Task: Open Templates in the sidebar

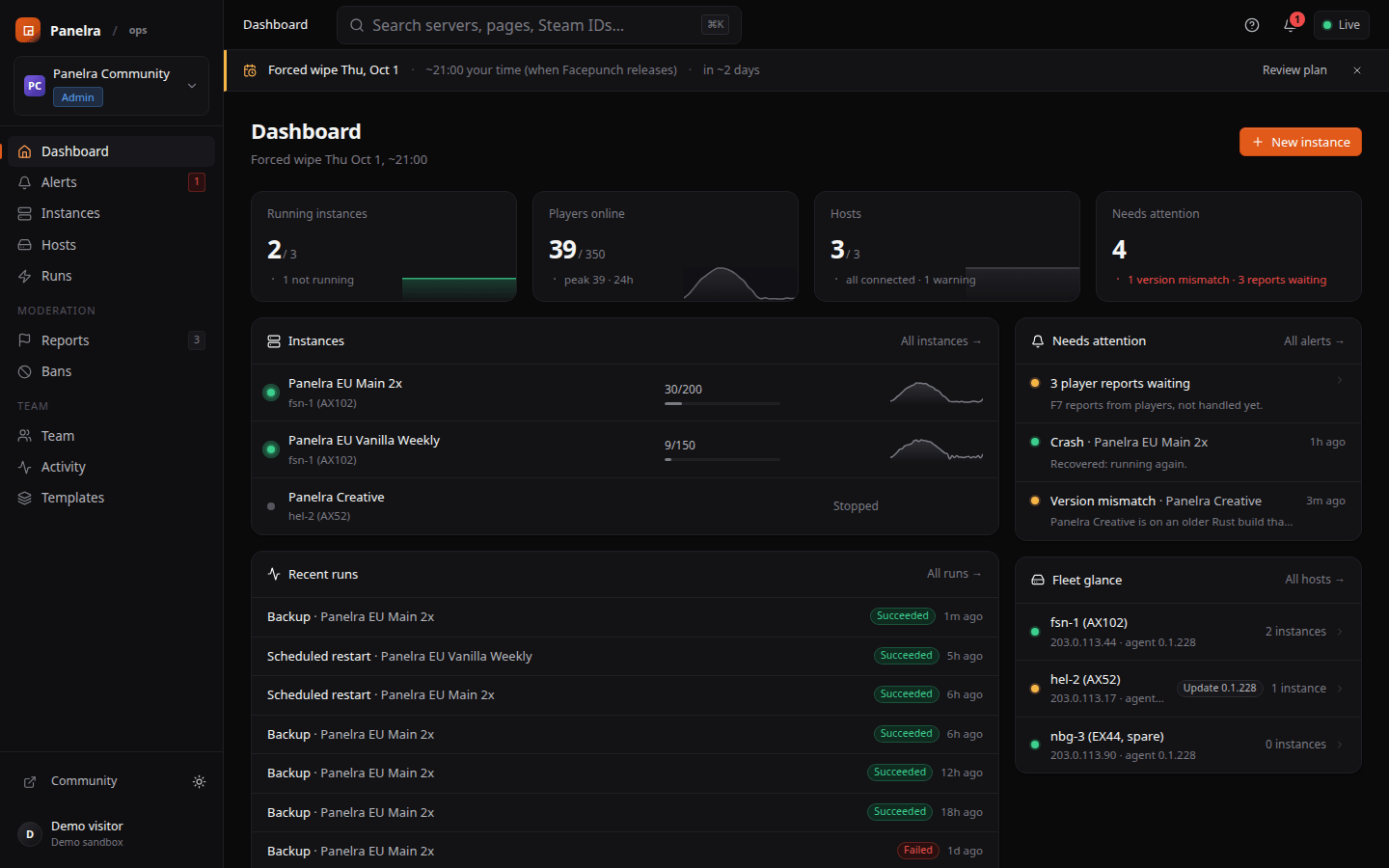Action: [x=112, y=498]
